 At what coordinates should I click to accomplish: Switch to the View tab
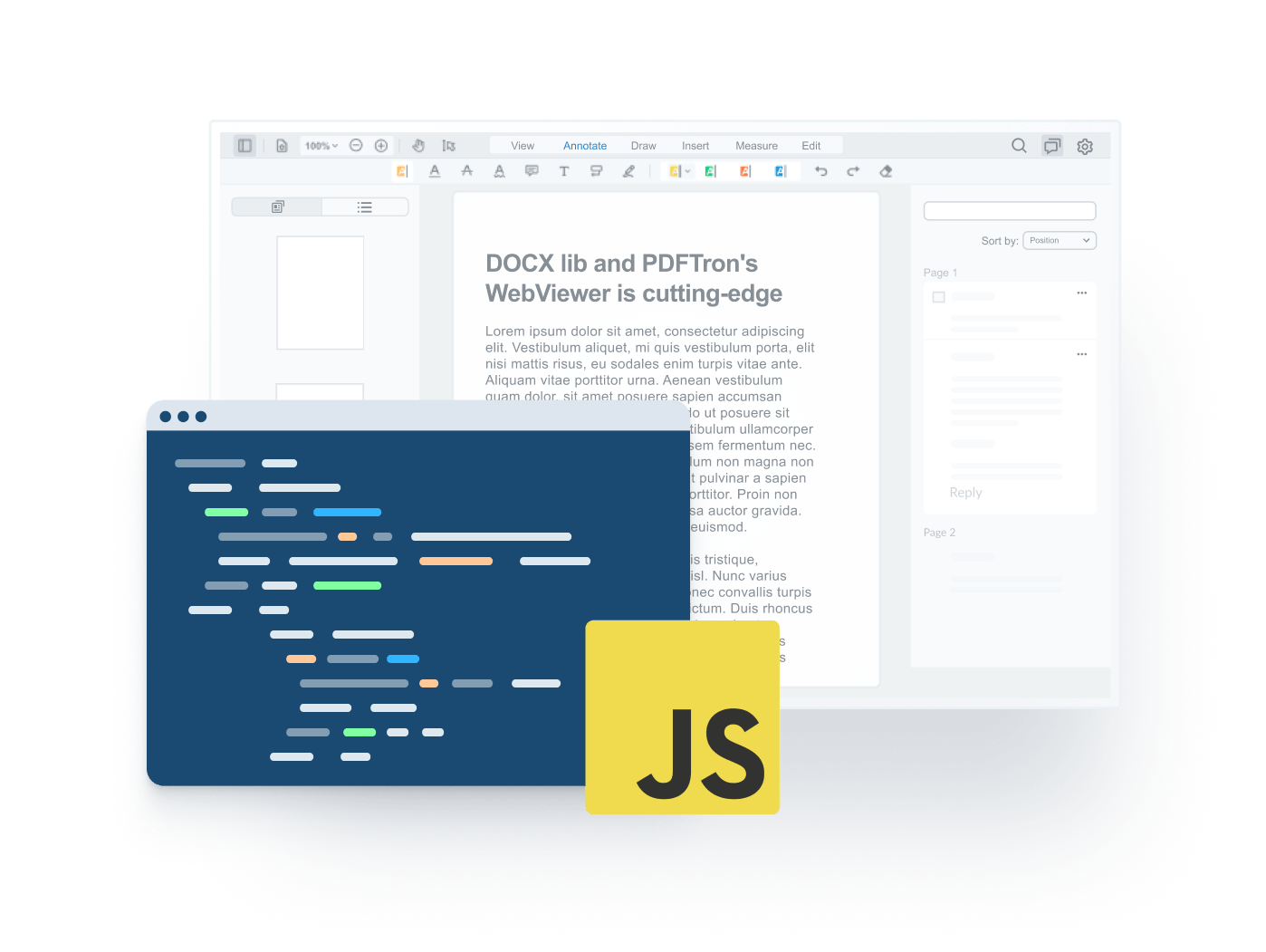click(x=523, y=146)
